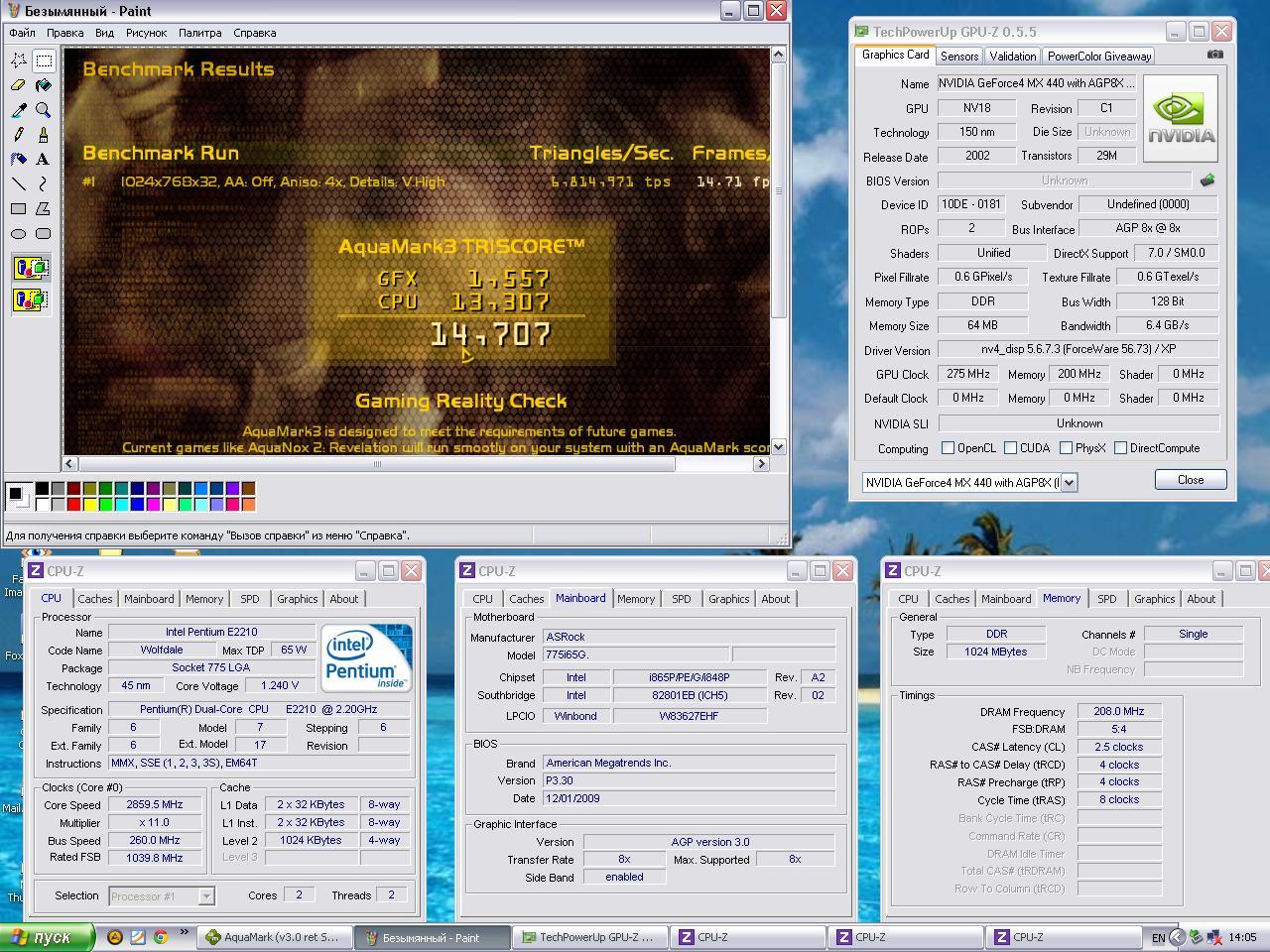Screen dimensions: 1270x952
Task: Open the Рисунок menu in Paint
Action: [x=146, y=33]
